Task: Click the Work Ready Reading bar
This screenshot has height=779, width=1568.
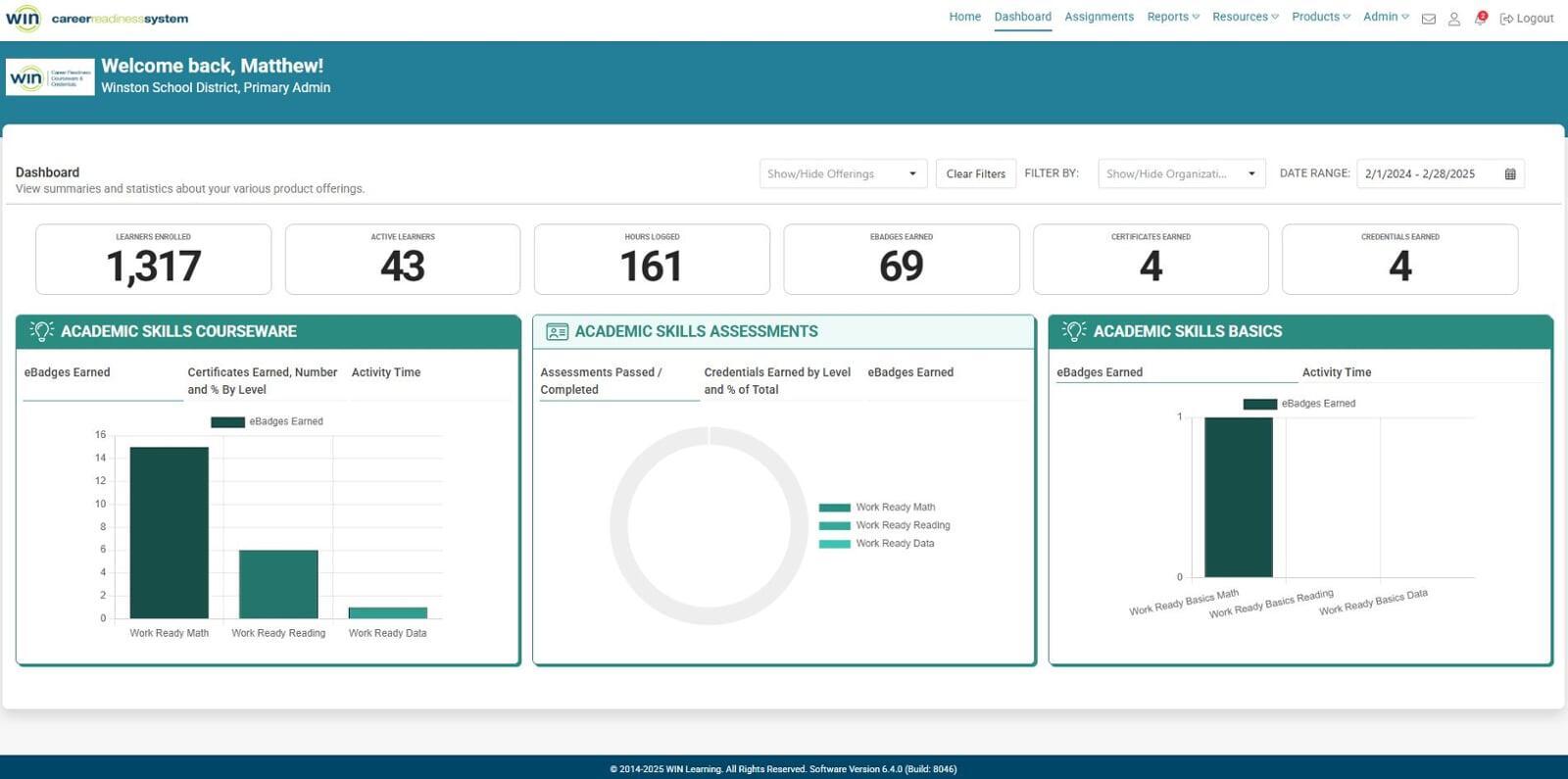Action: (x=278, y=584)
